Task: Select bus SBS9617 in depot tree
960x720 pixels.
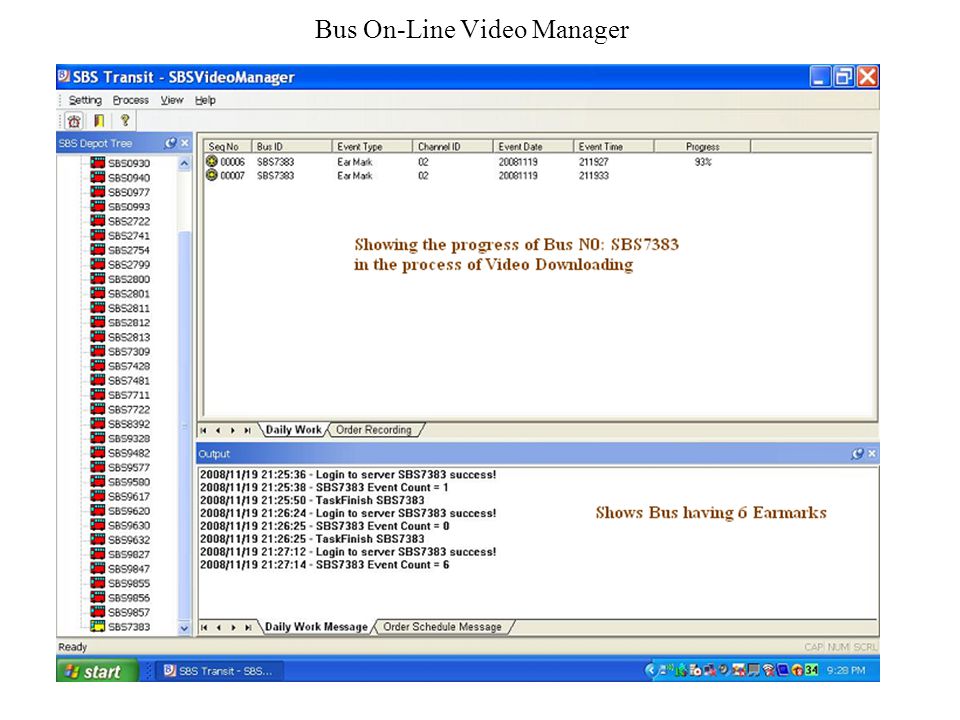Action: coord(129,497)
